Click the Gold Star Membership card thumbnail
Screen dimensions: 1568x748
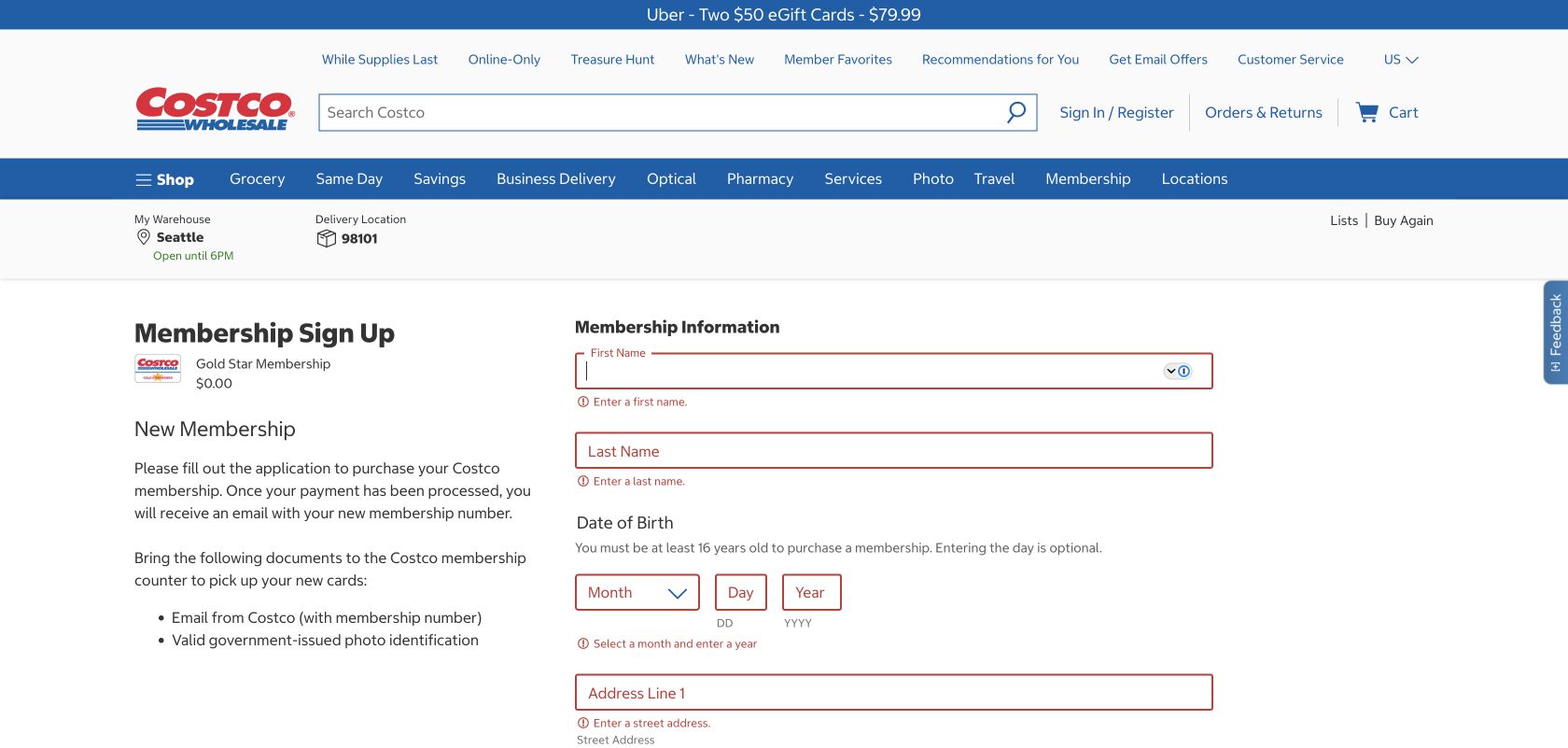[x=158, y=369]
